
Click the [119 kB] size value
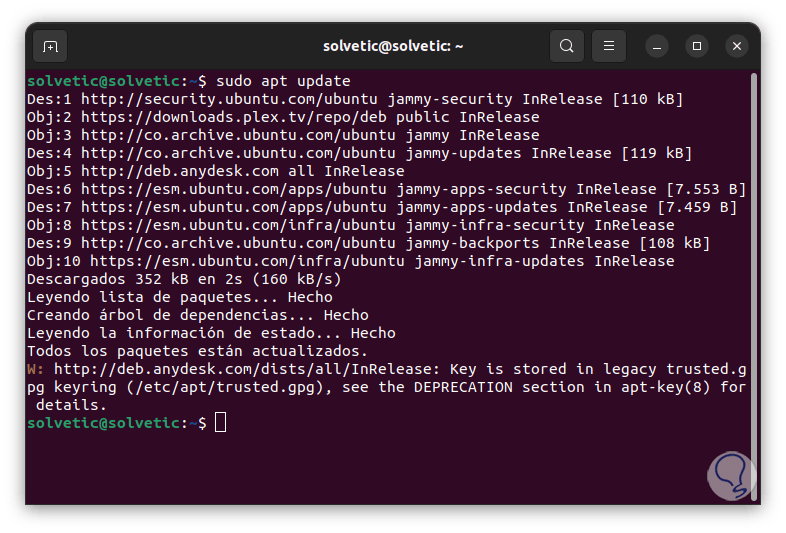(x=657, y=153)
